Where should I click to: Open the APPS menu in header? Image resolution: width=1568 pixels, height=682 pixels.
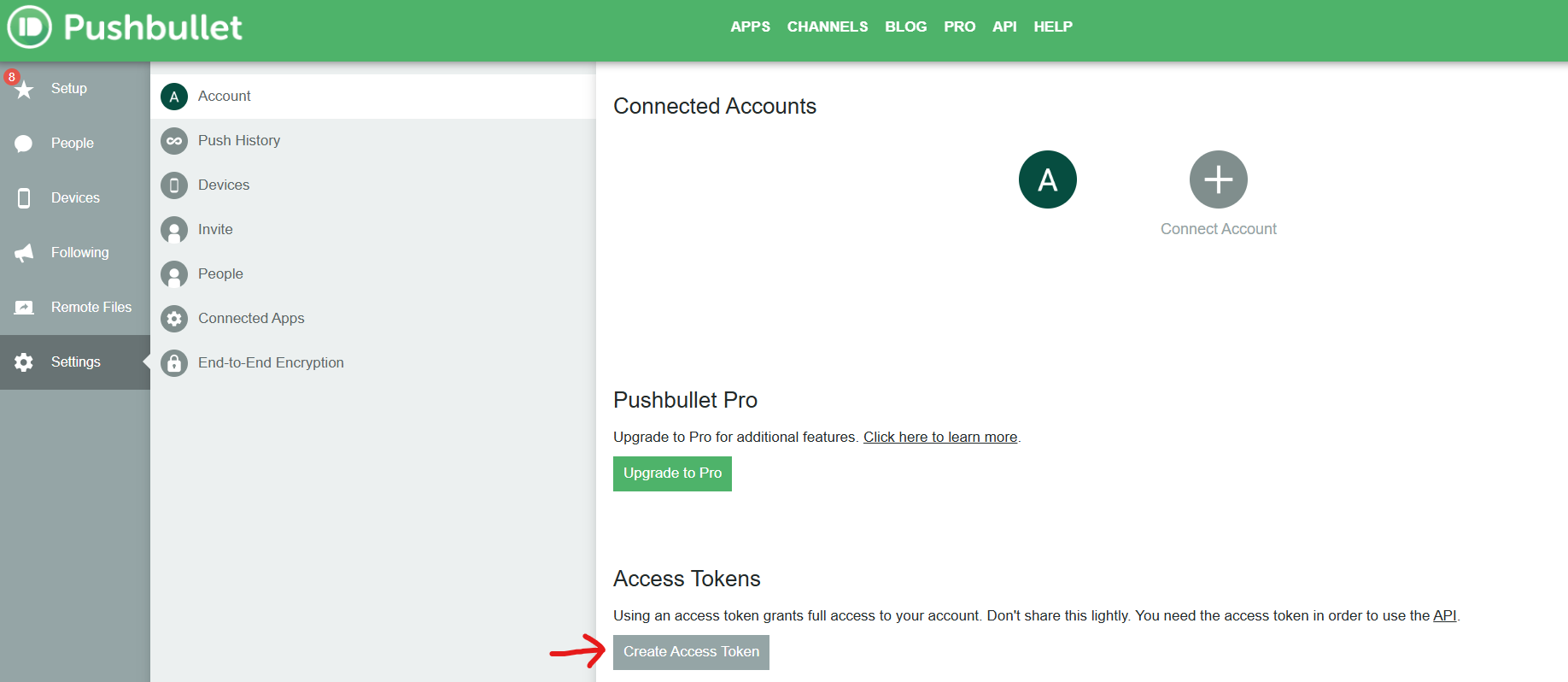tap(750, 26)
